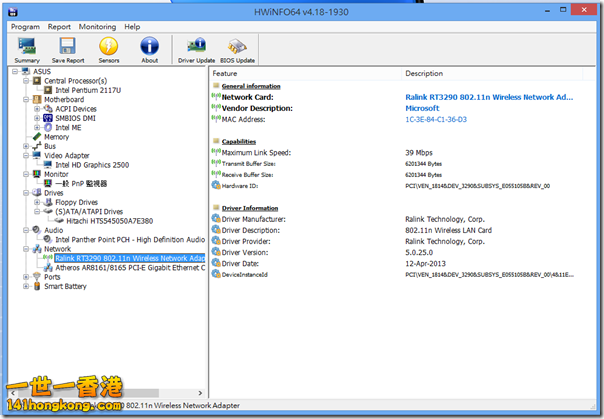Click the right arrow of tree scrollbar
This screenshot has height=419, width=604.
200,393
